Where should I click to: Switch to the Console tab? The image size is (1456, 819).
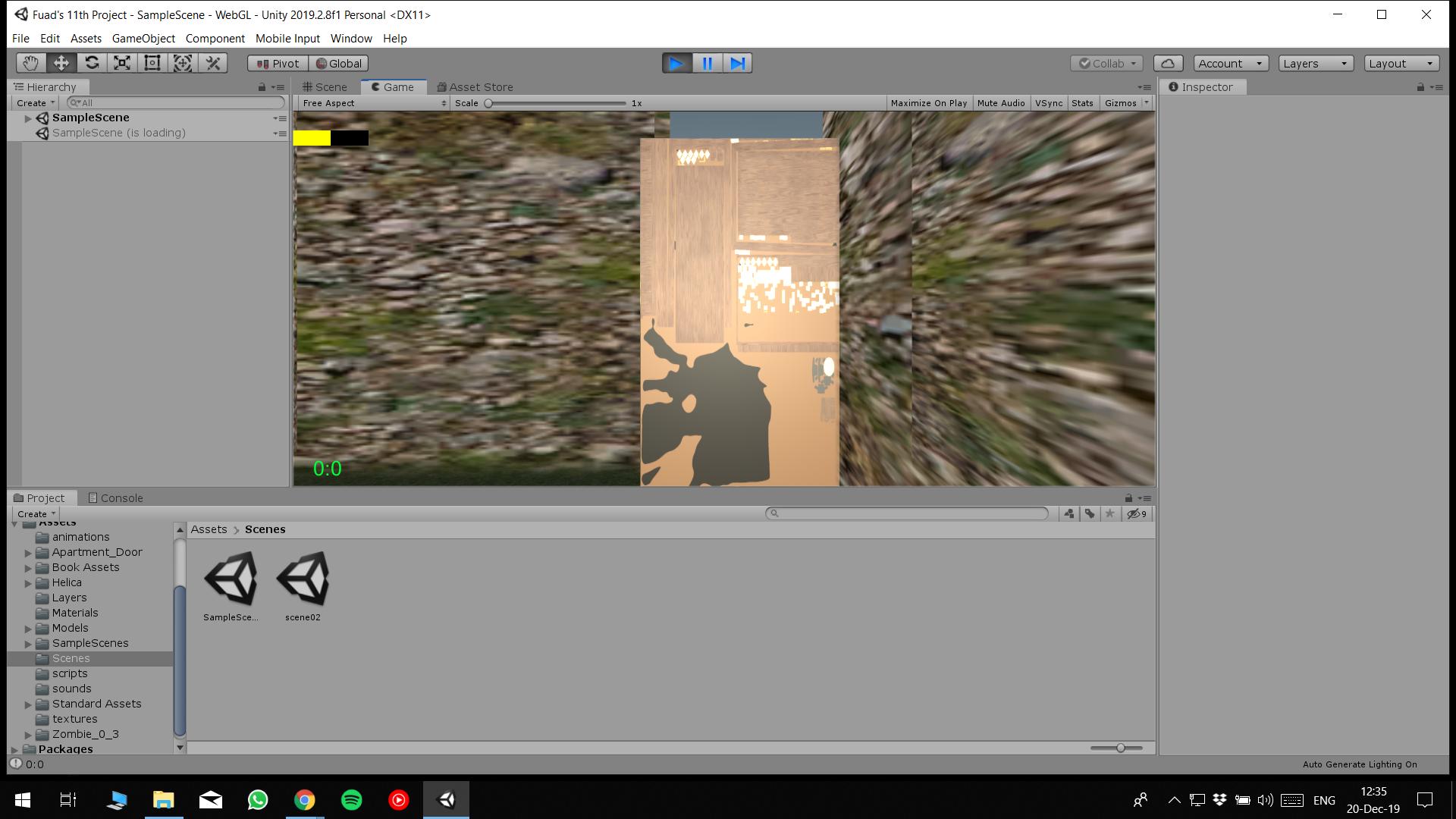click(x=115, y=498)
